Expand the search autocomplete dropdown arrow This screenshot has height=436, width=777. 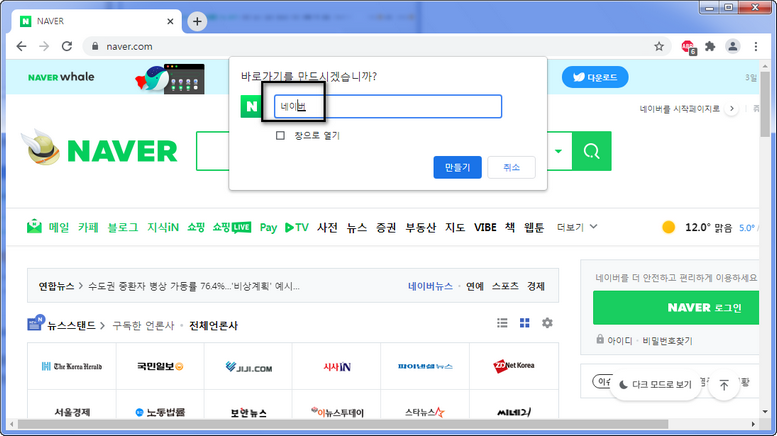[559, 151]
